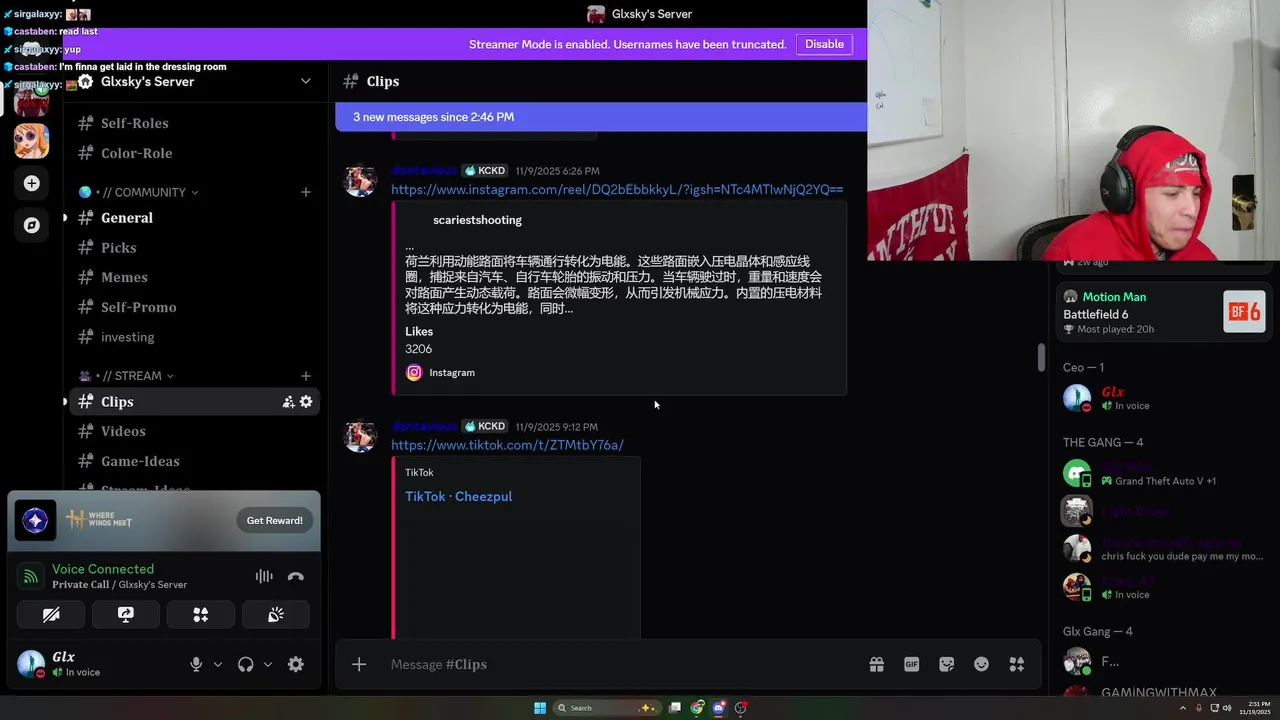Open apps launcher in message bar
The height and width of the screenshot is (720, 1280).
coord(1017,664)
